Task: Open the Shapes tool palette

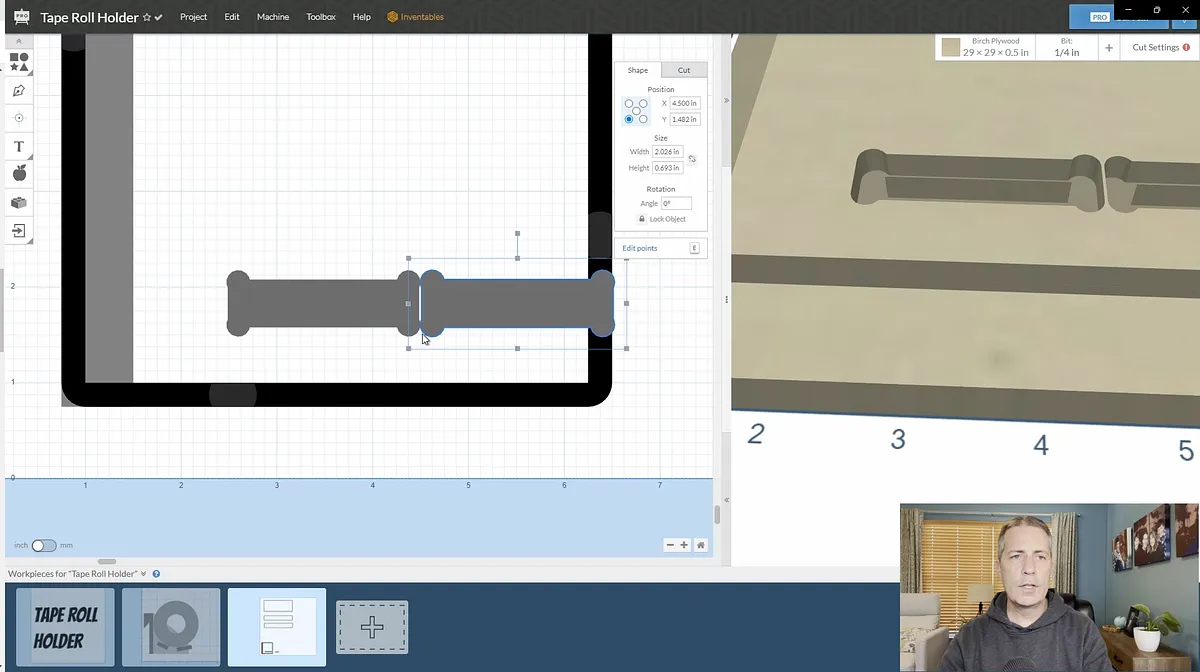Action: coord(18,62)
